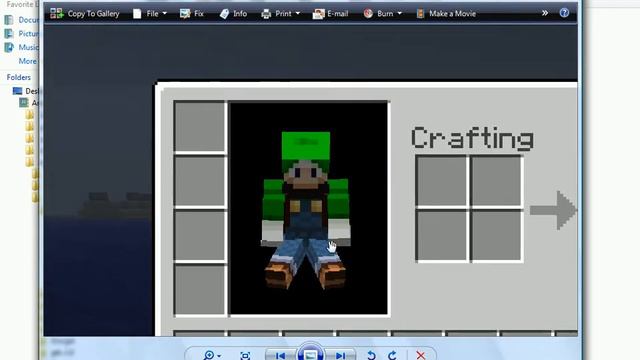Viewport: 640px width, 360px height.
Task: Select Desktop in the folder tree
Action: 32,91
